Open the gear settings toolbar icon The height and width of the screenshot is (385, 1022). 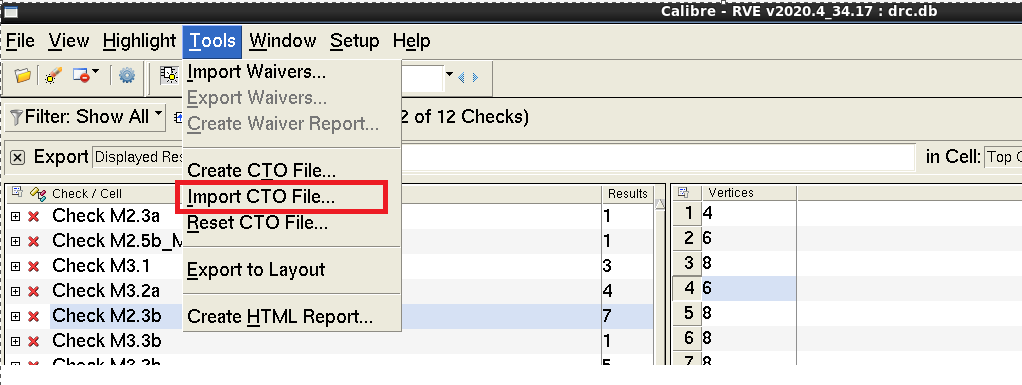click(x=126, y=76)
